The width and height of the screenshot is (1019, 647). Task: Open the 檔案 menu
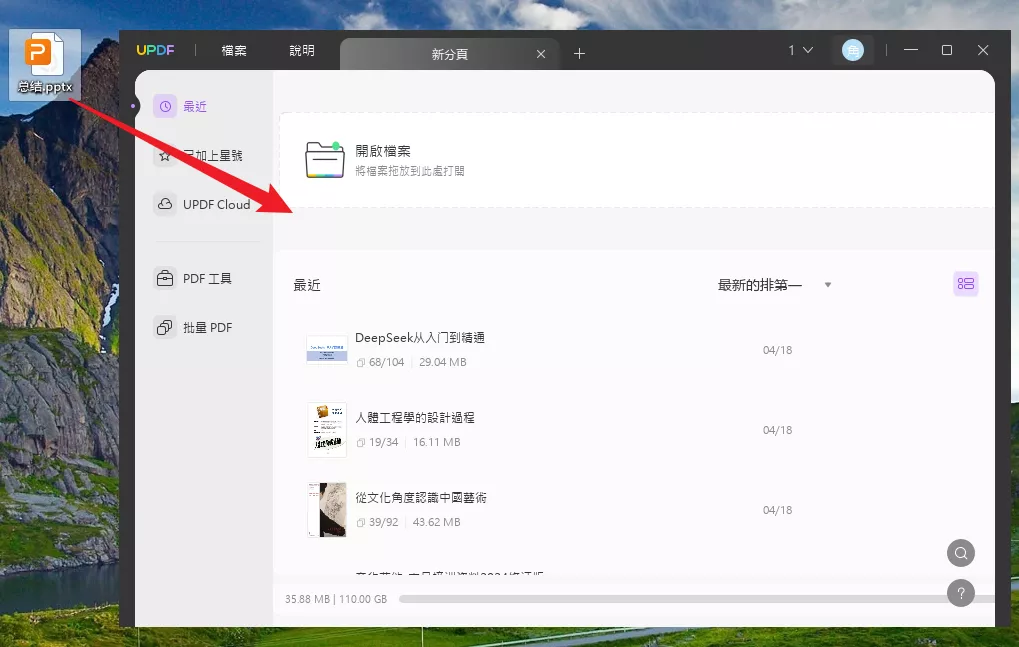pos(234,51)
